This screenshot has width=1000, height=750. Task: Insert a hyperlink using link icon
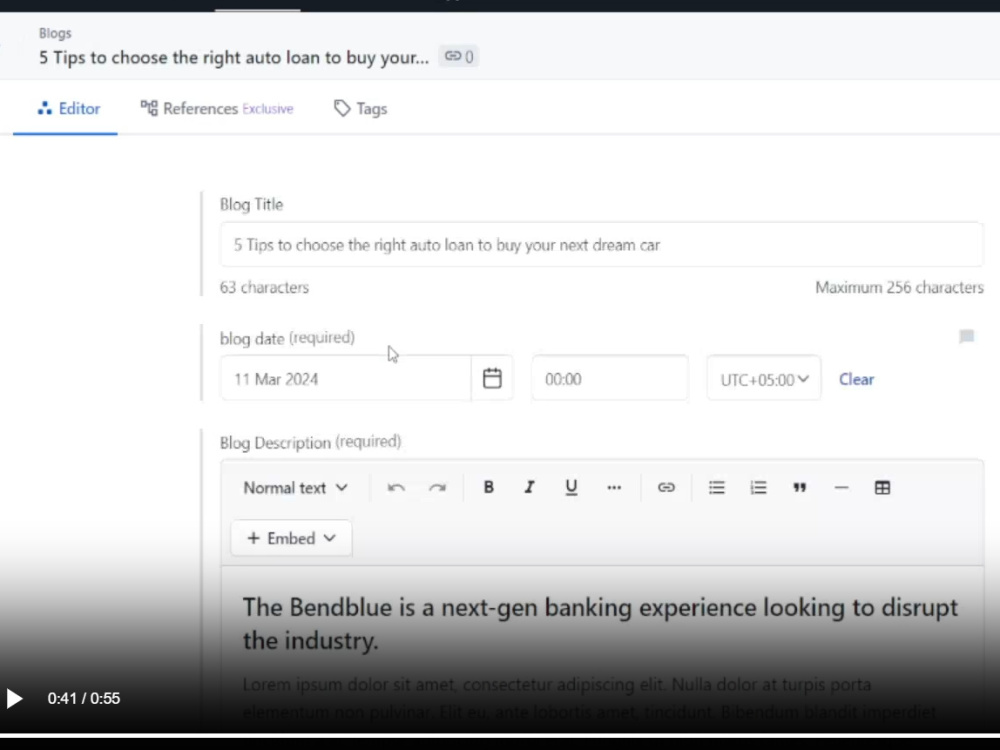pos(666,487)
